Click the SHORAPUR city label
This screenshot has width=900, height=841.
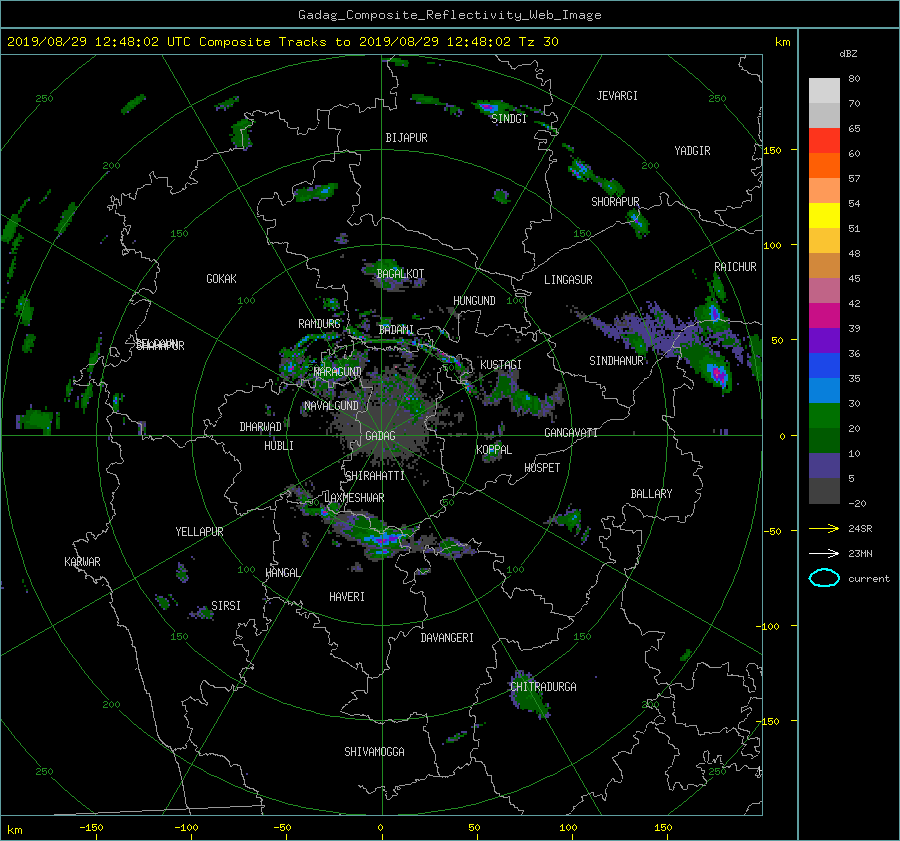[x=615, y=202]
